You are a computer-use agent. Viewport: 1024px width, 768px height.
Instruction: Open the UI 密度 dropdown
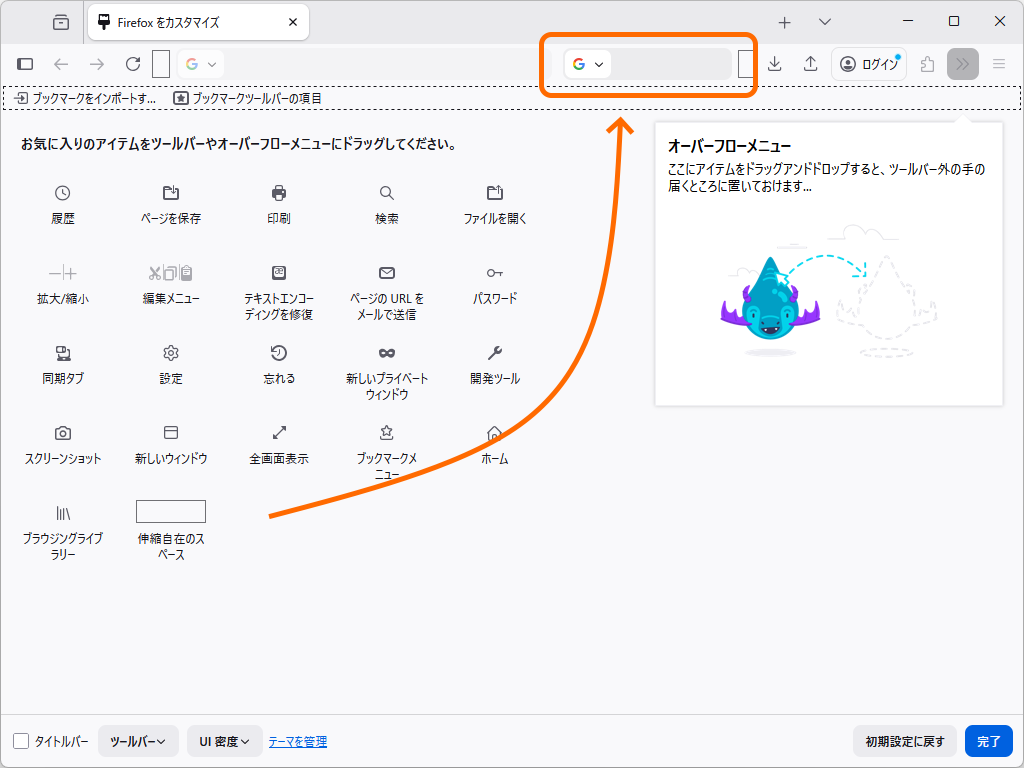click(x=224, y=741)
